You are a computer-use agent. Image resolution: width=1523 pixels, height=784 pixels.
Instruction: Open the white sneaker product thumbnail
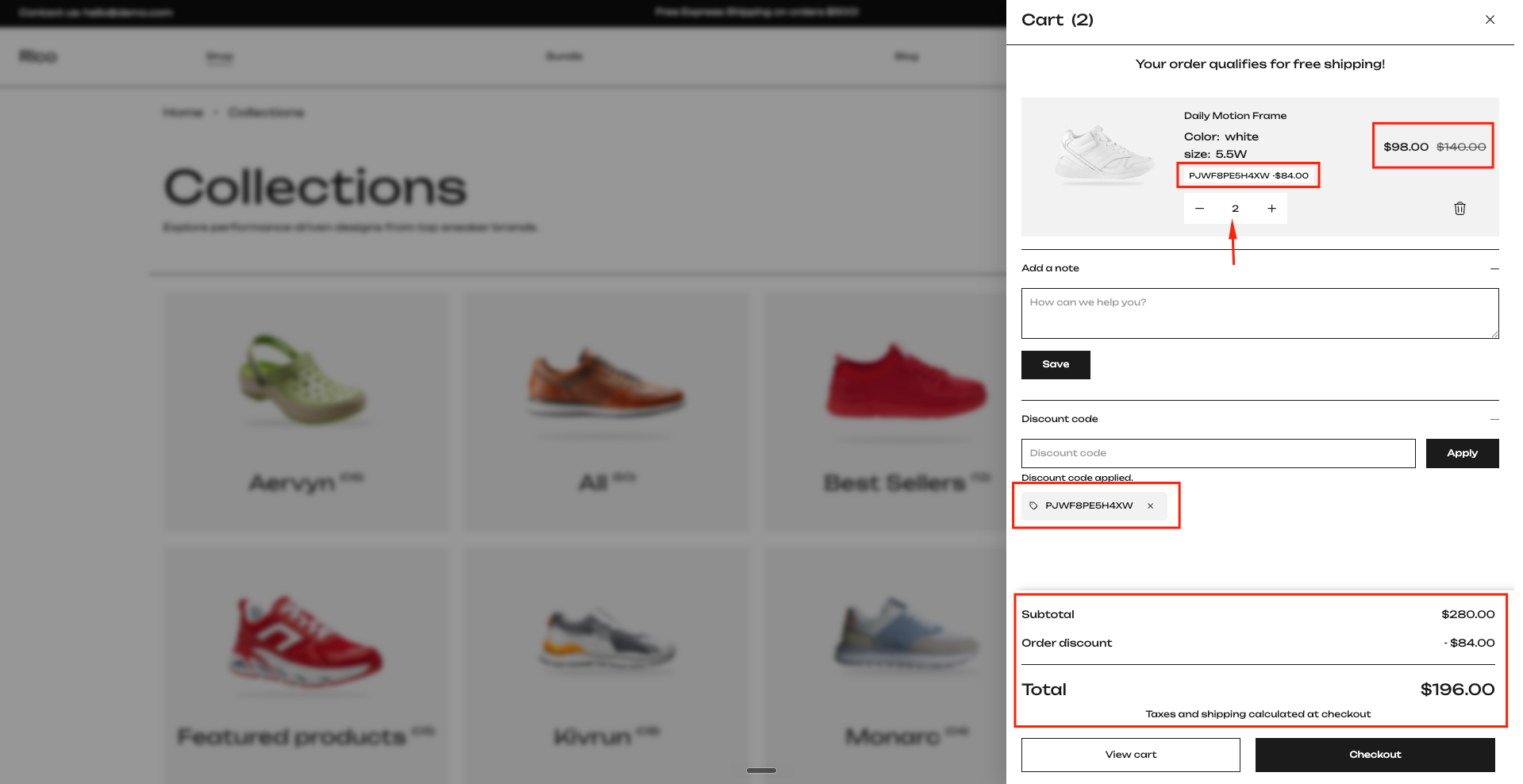tap(1103, 155)
